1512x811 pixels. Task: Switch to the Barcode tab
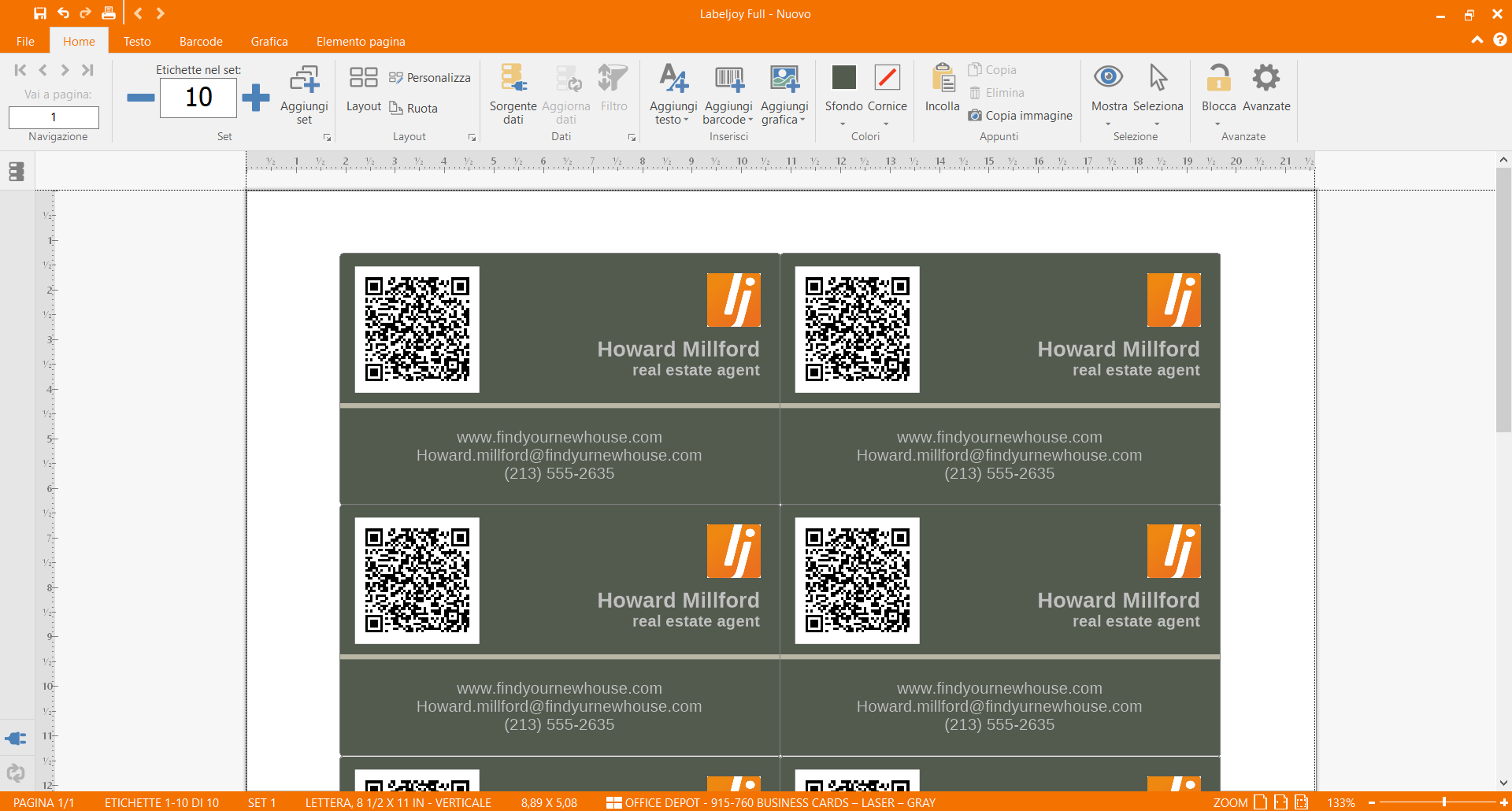[201, 41]
